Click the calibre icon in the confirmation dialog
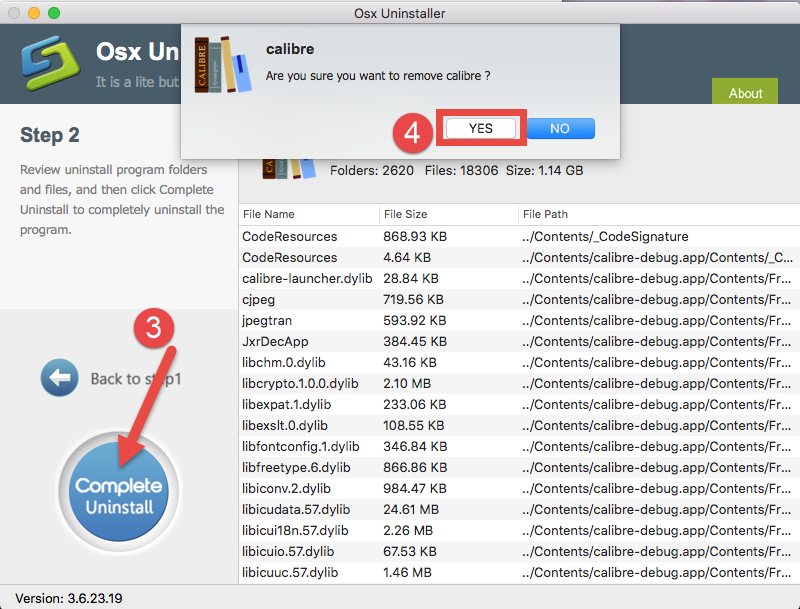This screenshot has height=609, width=800. (x=220, y=64)
